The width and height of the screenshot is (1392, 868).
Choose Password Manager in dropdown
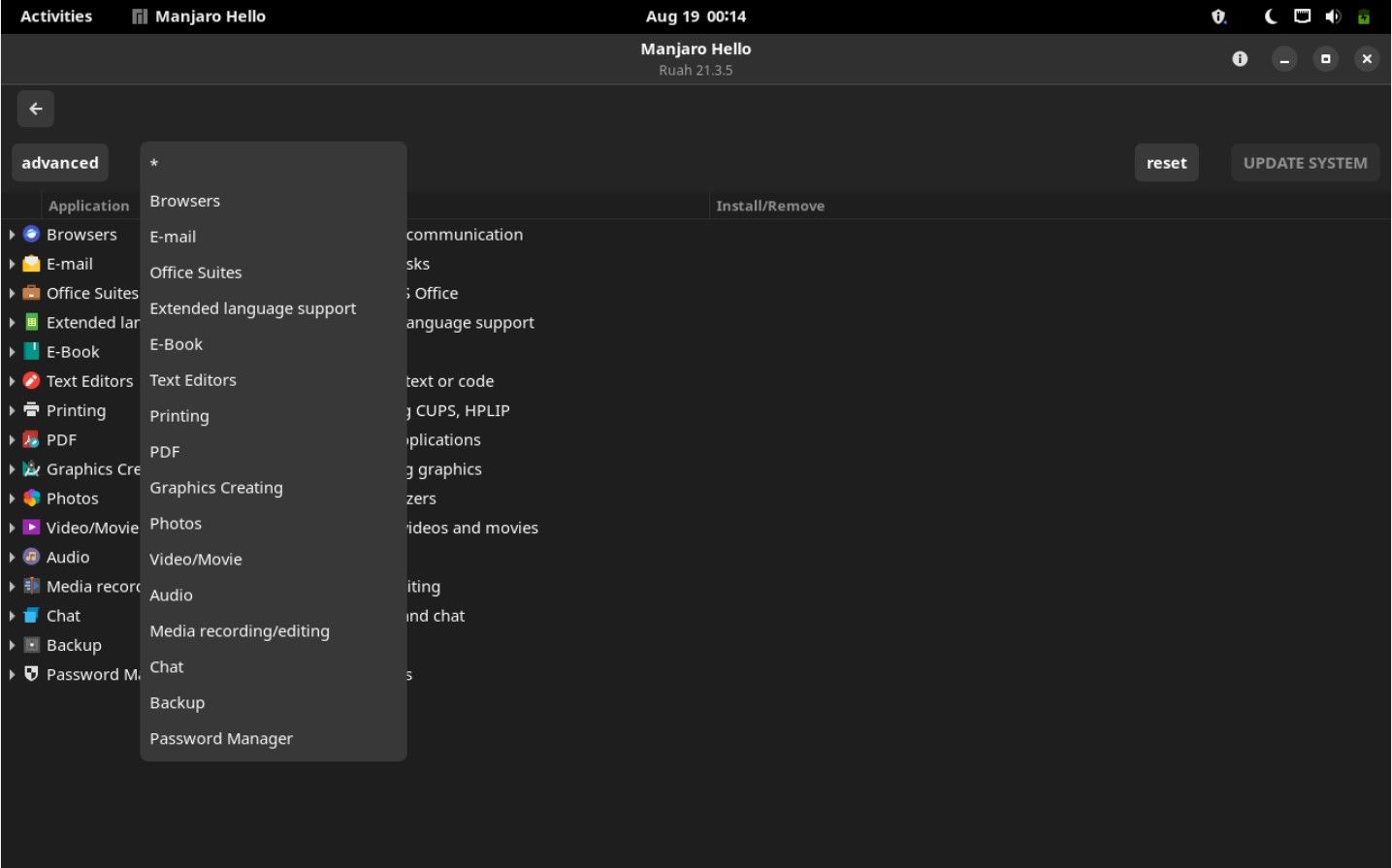[274, 738]
